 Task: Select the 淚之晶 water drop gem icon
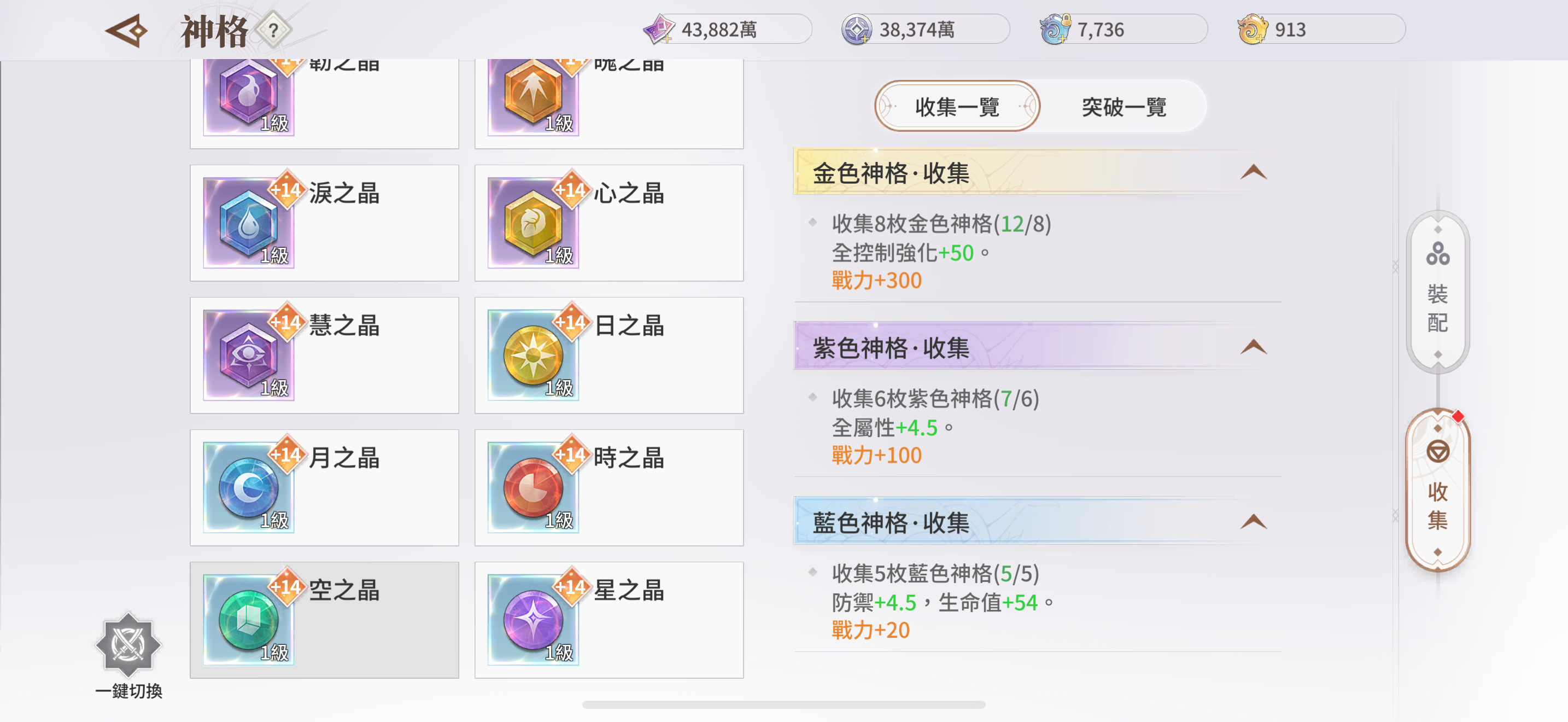click(248, 223)
